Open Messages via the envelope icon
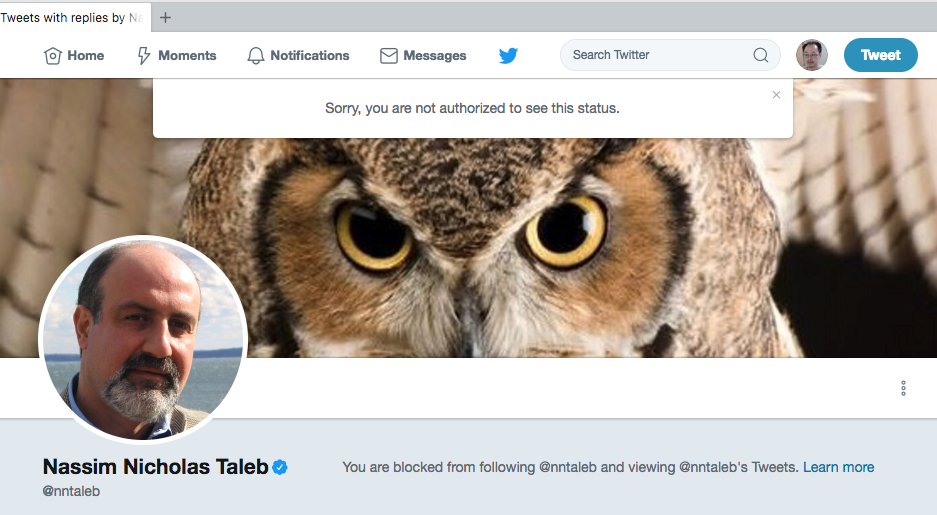This screenshot has width=937, height=515. (x=389, y=56)
